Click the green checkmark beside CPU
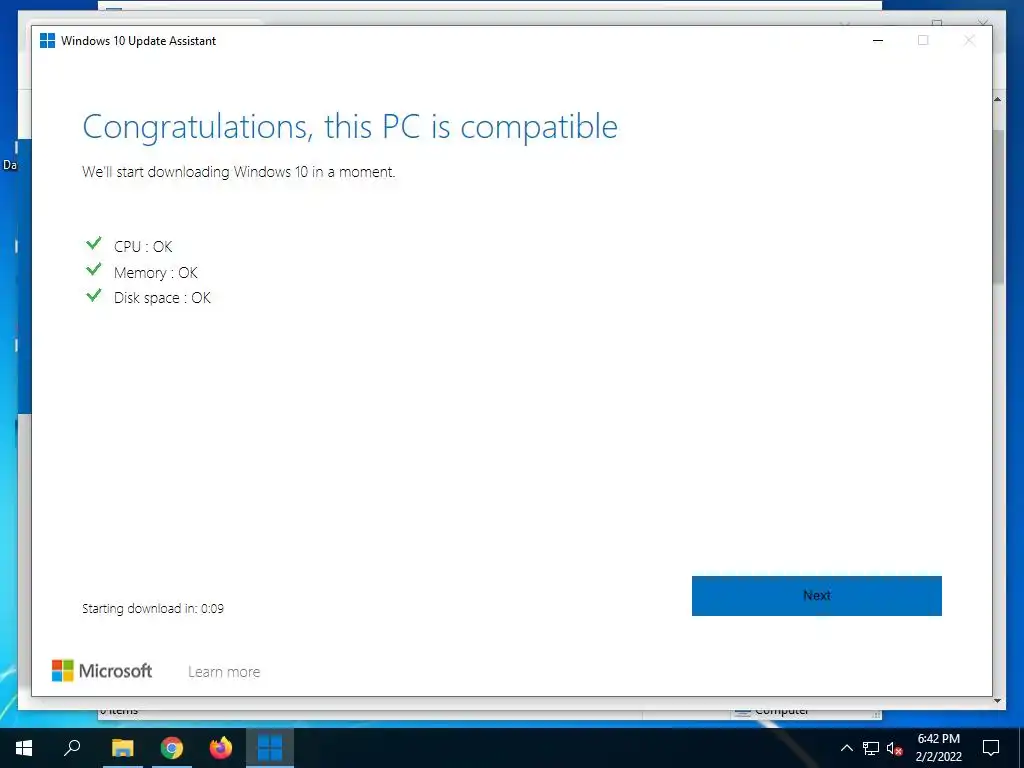This screenshot has width=1024, height=768. click(x=94, y=244)
